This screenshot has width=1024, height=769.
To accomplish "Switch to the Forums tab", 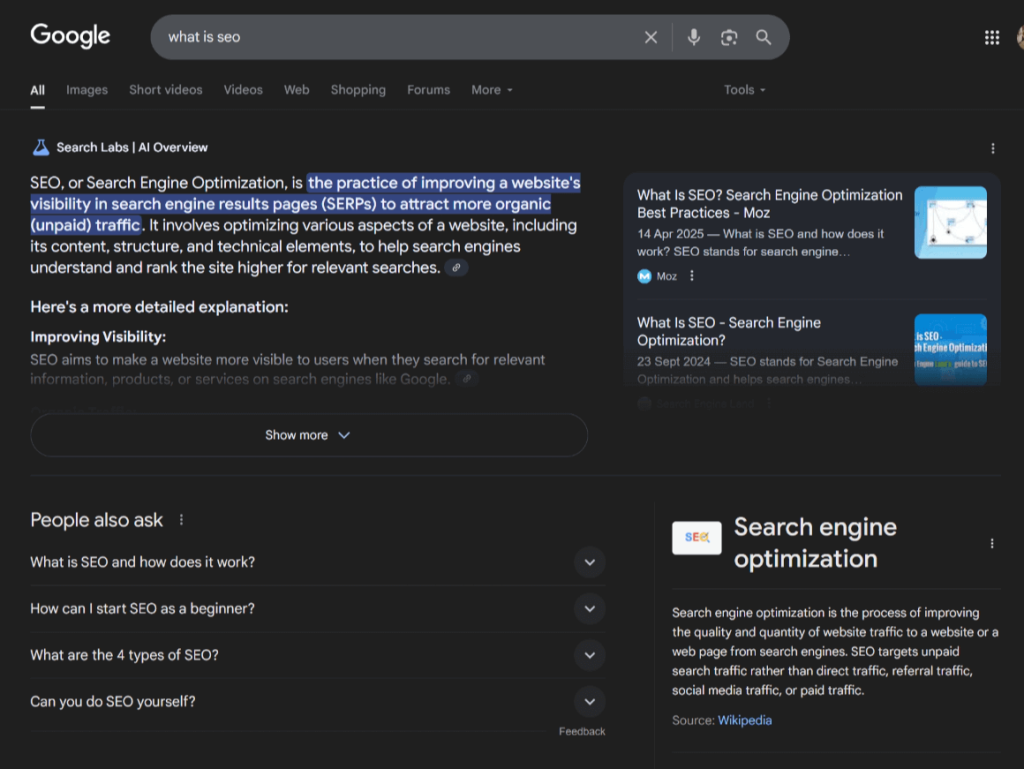I will point(428,90).
